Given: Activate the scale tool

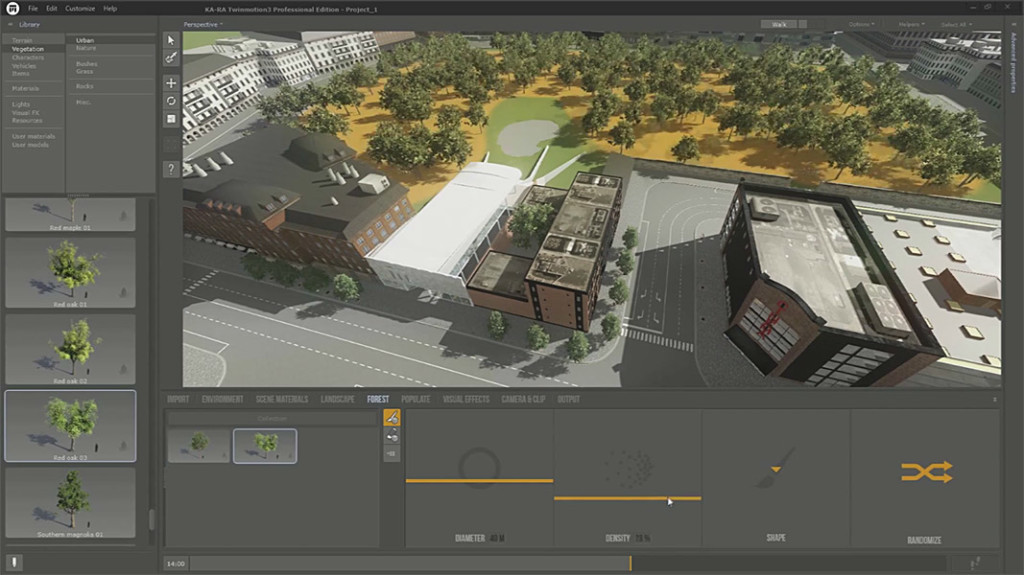Looking at the screenshot, I should pos(171,119).
